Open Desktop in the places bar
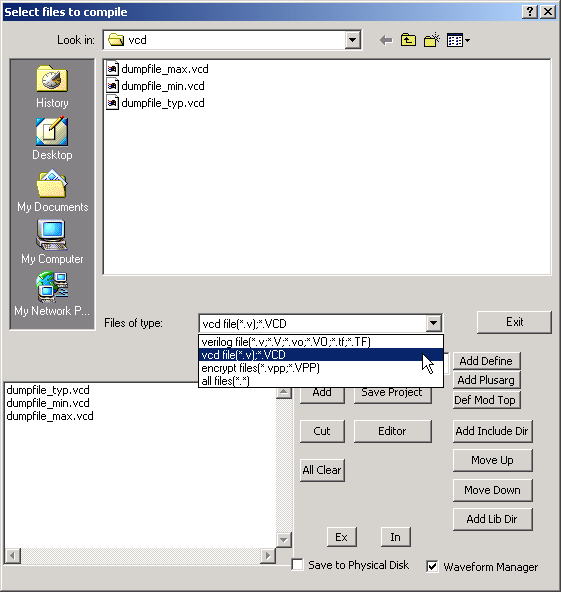This screenshot has width=561, height=592. point(52,139)
